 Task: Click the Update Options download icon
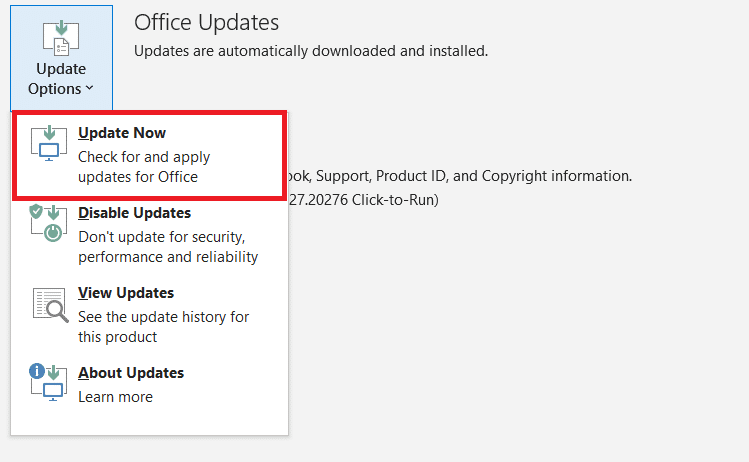click(x=61, y=36)
